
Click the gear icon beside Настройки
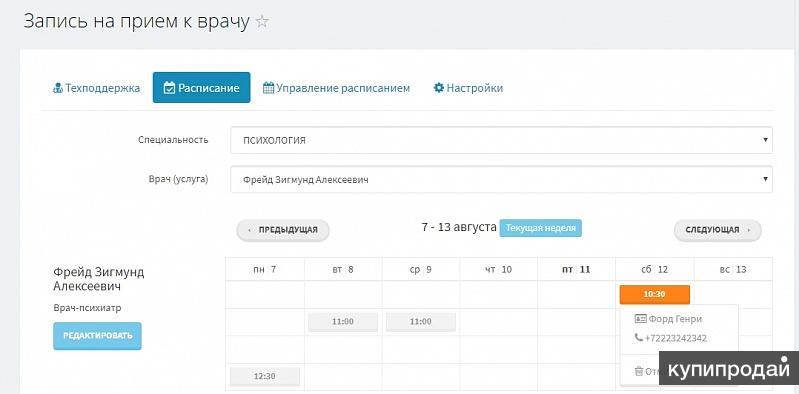(439, 88)
